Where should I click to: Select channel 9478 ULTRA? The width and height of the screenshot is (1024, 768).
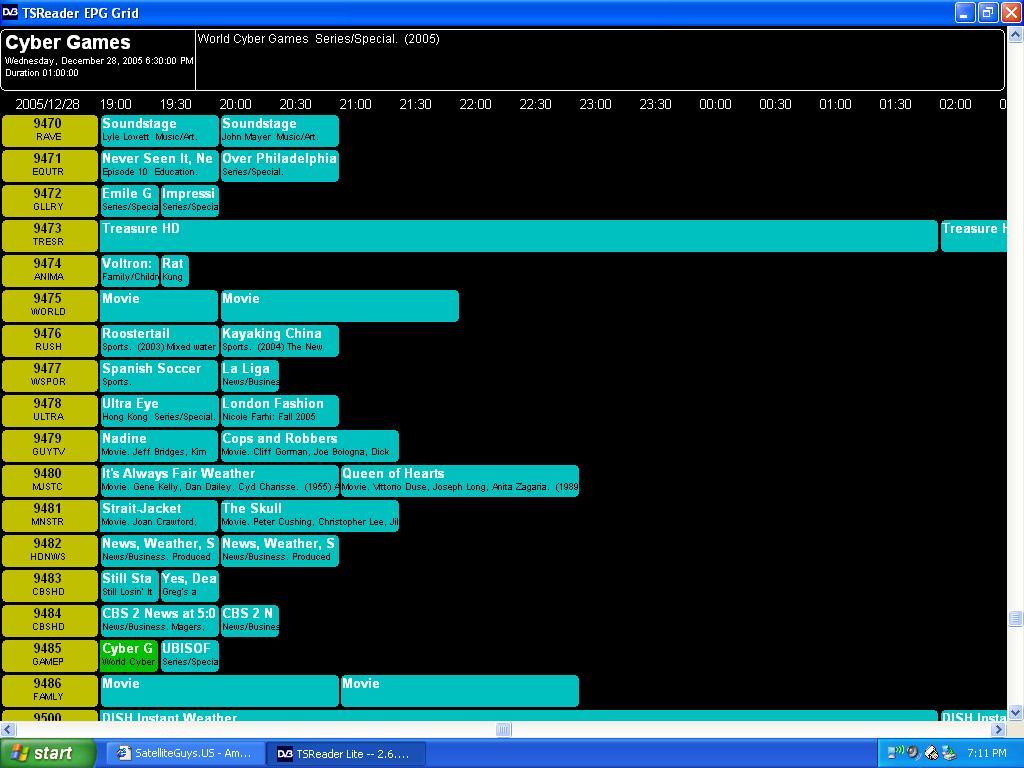tap(49, 410)
